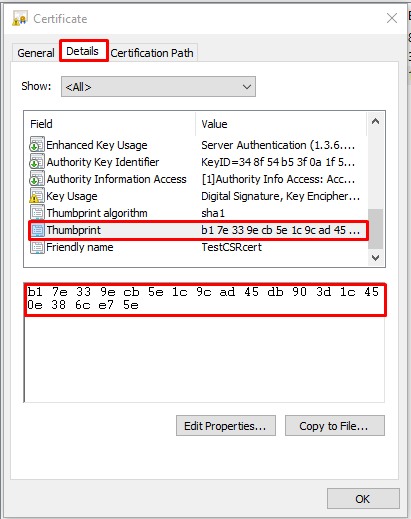The height and width of the screenshot is (519, 411).
Task: Click the Certificate icon in title bar
Action: click(x=20, y=18)
